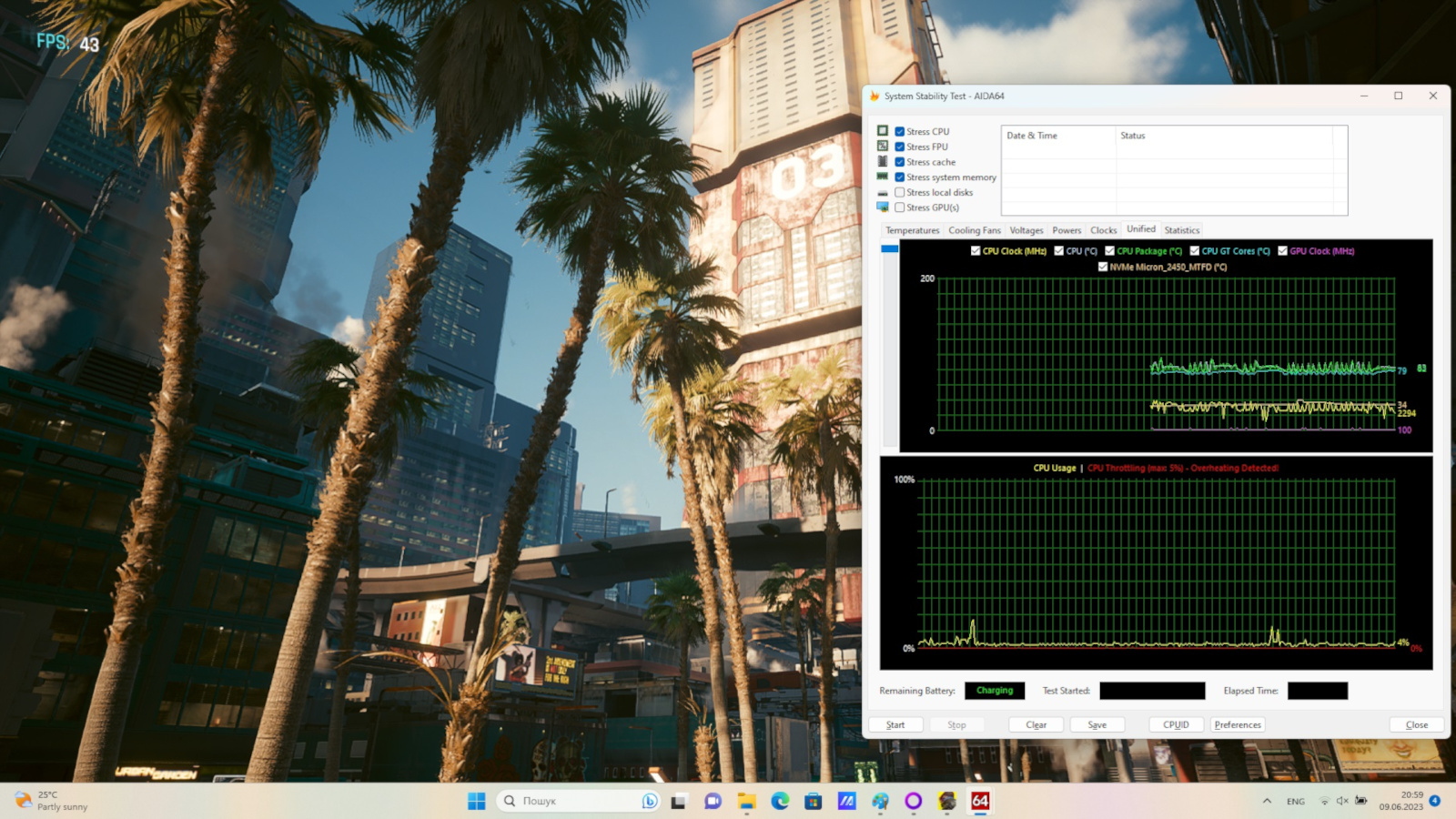Toggle CPU Package (°C) graph checkbox
The image size is (1456, 819).
[x=1110, y=251]
